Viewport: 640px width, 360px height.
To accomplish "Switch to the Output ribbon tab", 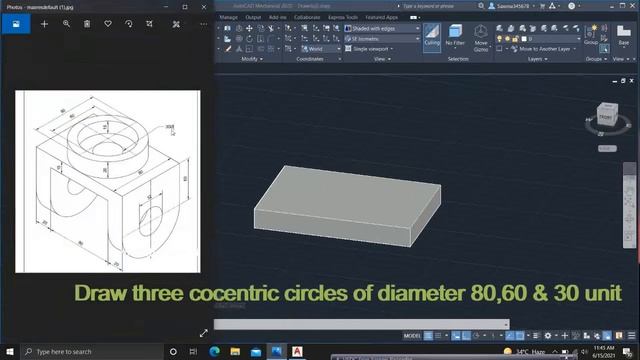I will (253, 17).
